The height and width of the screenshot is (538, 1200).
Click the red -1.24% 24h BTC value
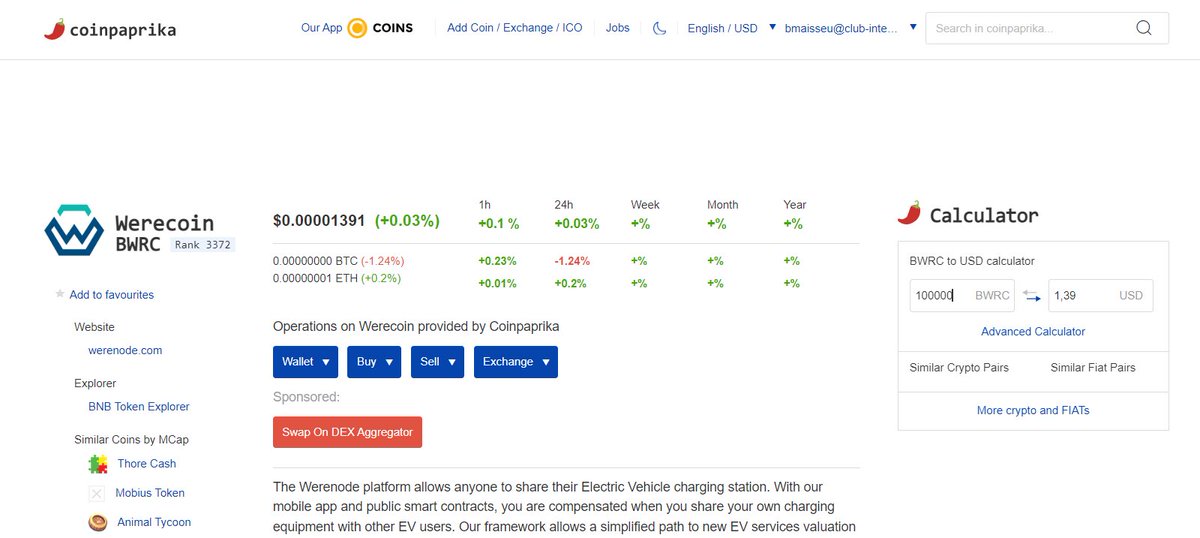point(572,261)
